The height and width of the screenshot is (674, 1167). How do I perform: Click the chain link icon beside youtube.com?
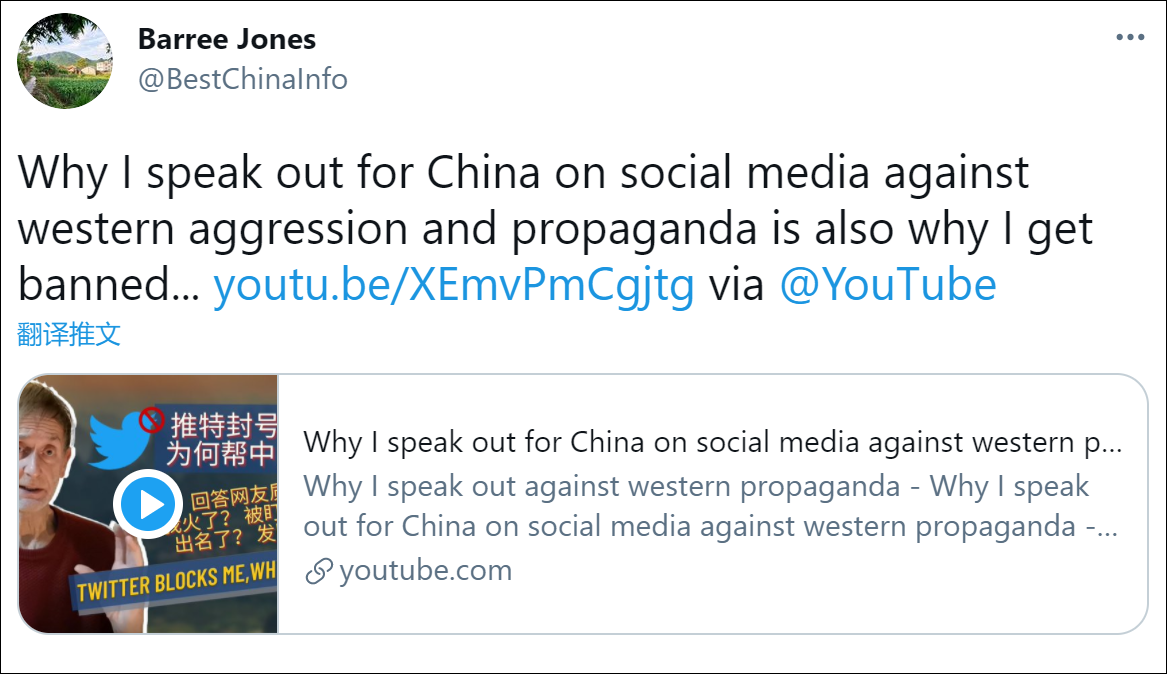tap(318, 572)
